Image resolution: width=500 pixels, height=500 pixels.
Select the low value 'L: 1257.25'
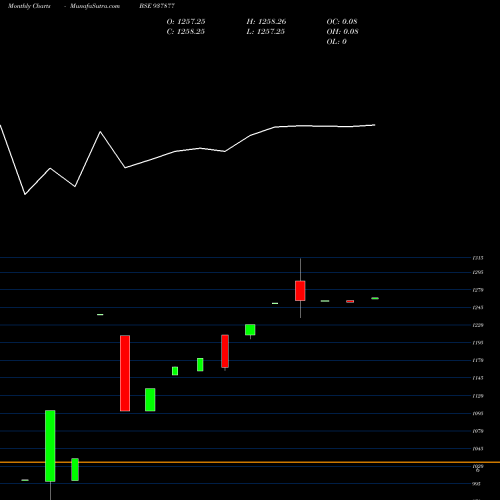coord(266,31)
